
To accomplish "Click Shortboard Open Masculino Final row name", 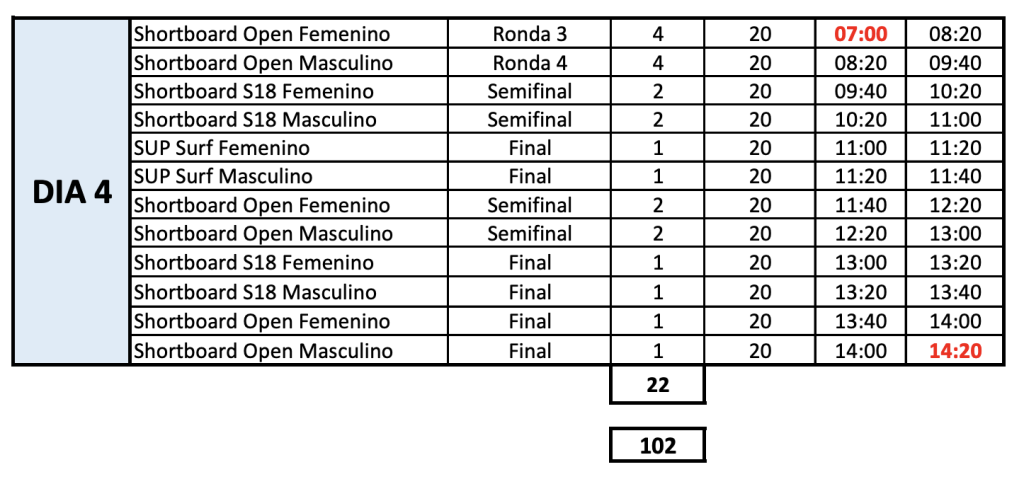I will coord(289,351).
